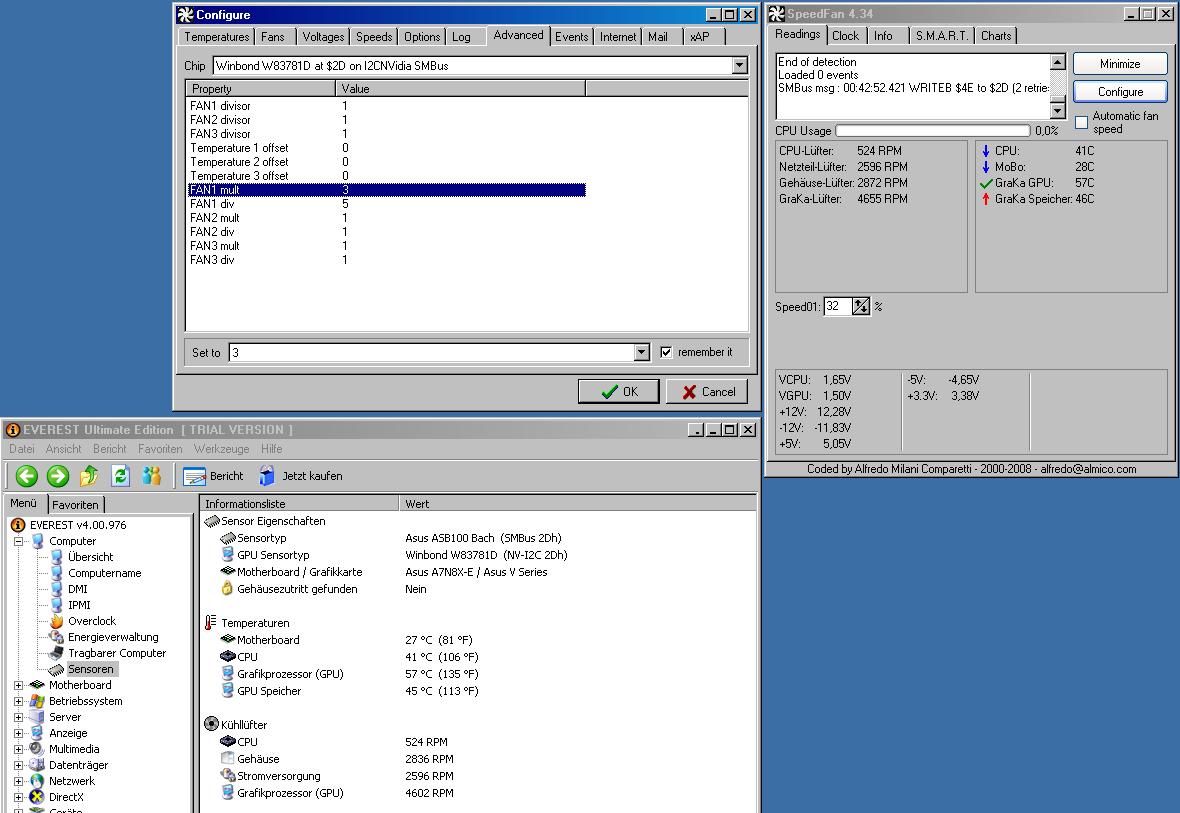Viewport: 1180px width, 813px height.
Task: Select Sensoren in the EVEREST tree
Action: tap(90, 668)
